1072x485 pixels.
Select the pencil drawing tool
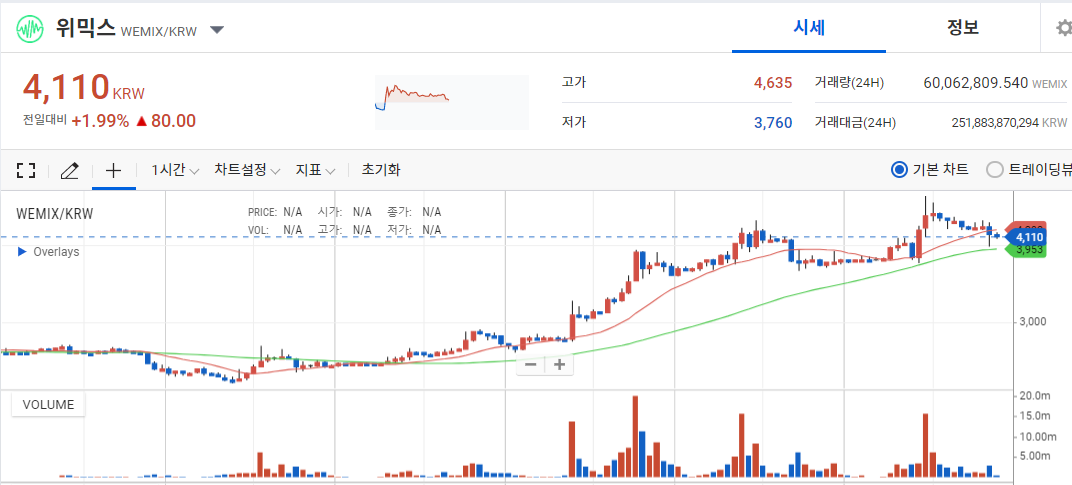[70, 171]
